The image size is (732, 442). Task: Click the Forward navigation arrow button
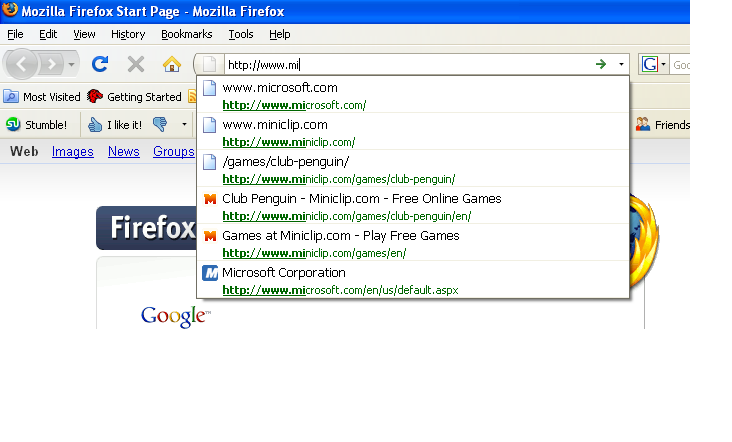point(51,64)
